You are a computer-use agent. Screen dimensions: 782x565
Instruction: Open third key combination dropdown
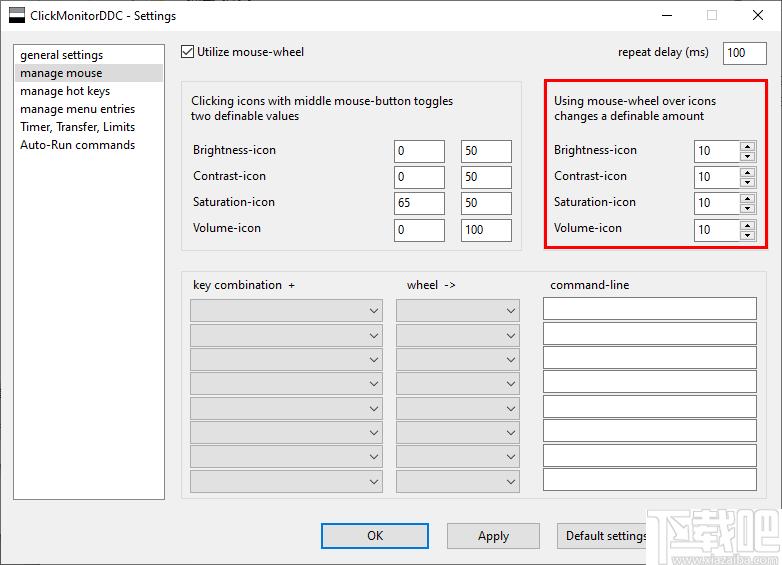pyautogui.click(x=286, y=360)
